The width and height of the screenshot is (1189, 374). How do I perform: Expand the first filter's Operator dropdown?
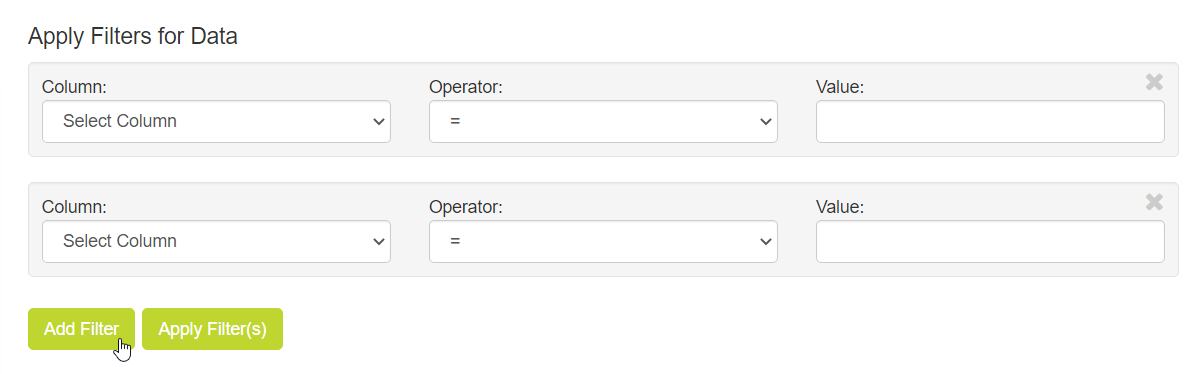tap(603, 121)
